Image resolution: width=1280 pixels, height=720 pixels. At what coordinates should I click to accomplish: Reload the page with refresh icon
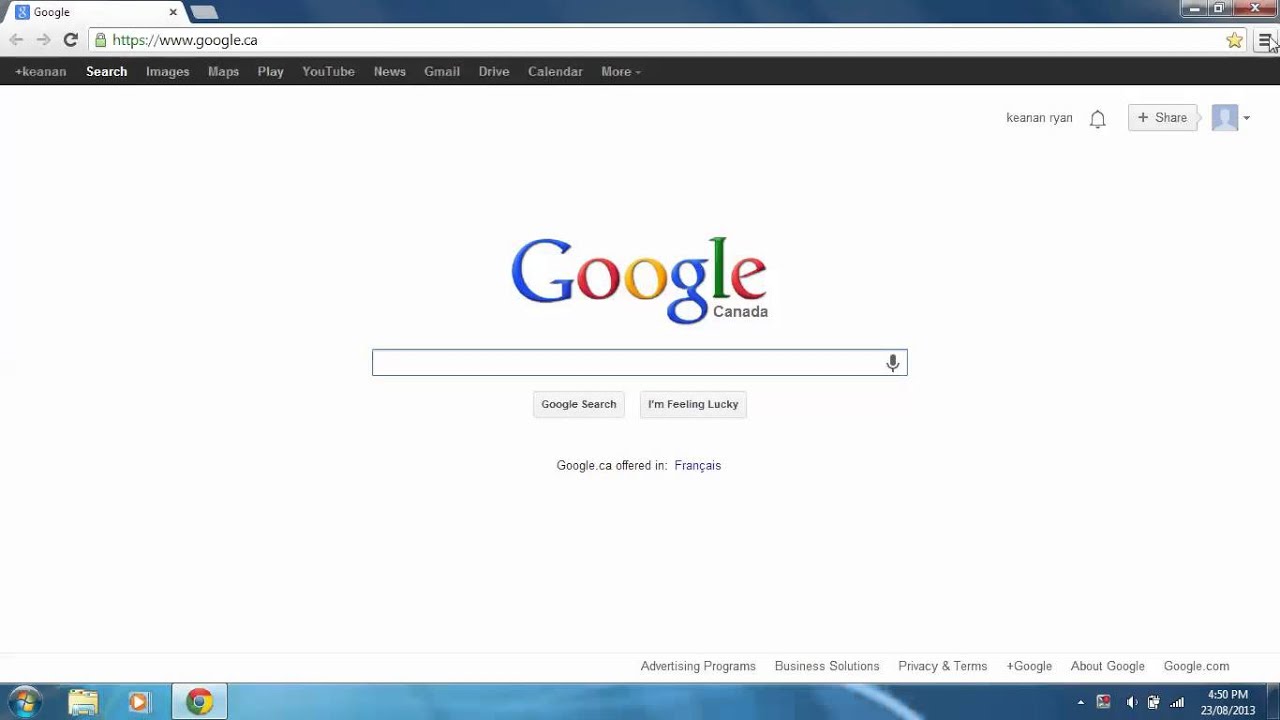(x=70, y=40)
